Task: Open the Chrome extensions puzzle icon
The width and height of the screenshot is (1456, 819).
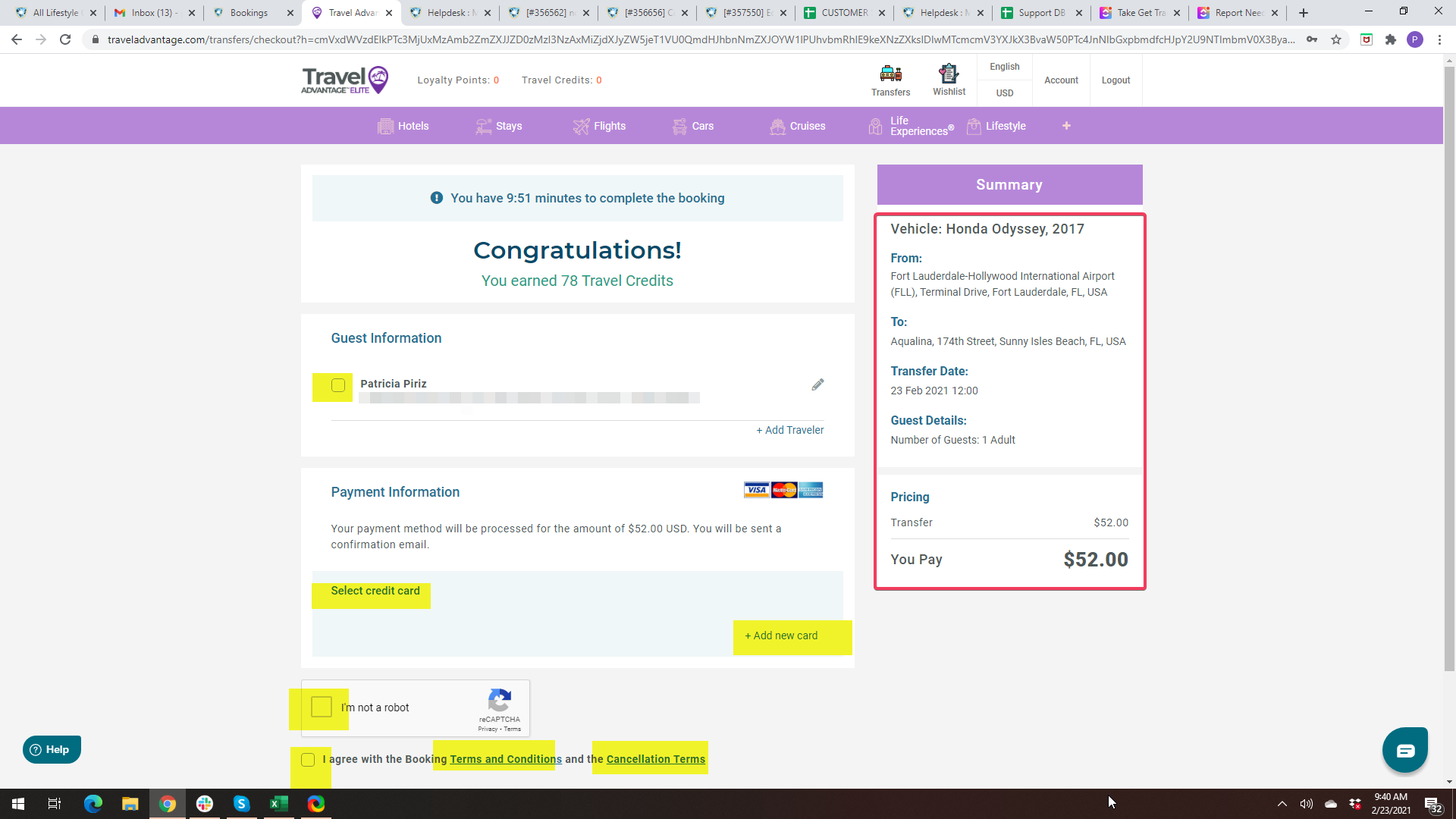Action: coord(1390,39)
